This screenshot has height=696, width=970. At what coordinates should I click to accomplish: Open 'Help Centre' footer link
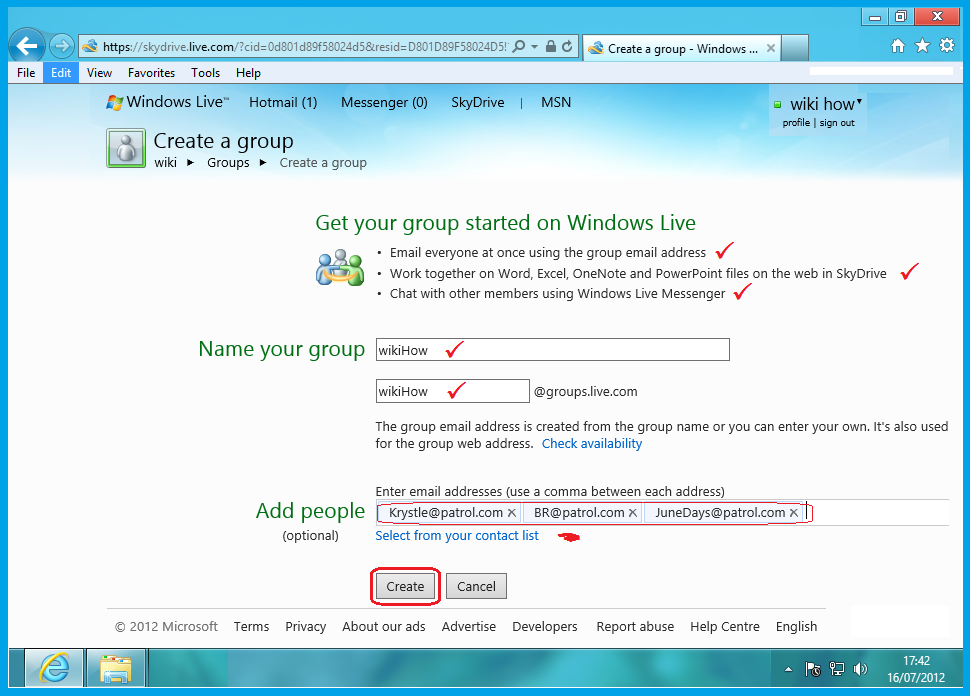click(725, 627)
